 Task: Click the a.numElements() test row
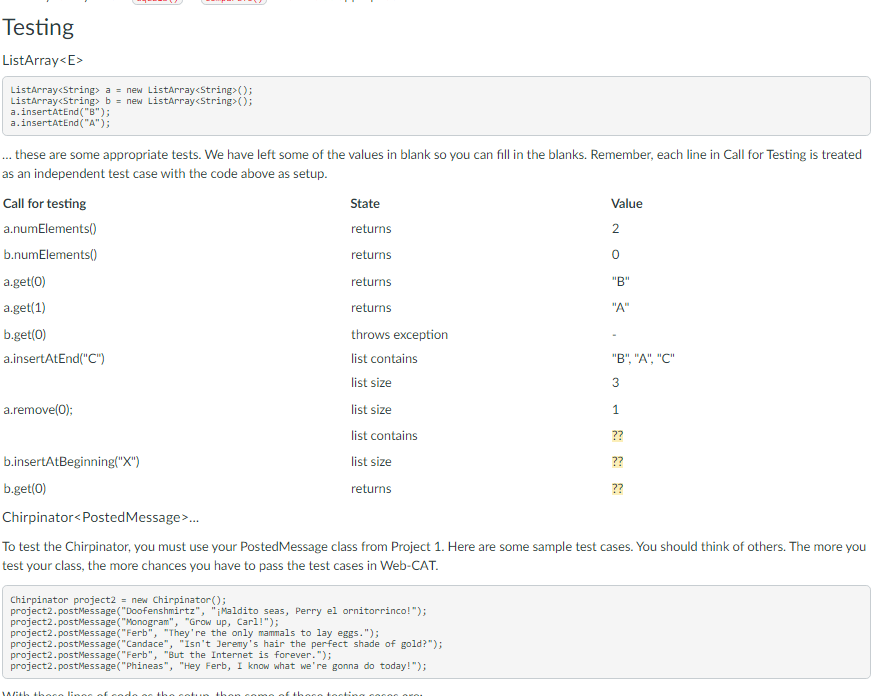49,228
